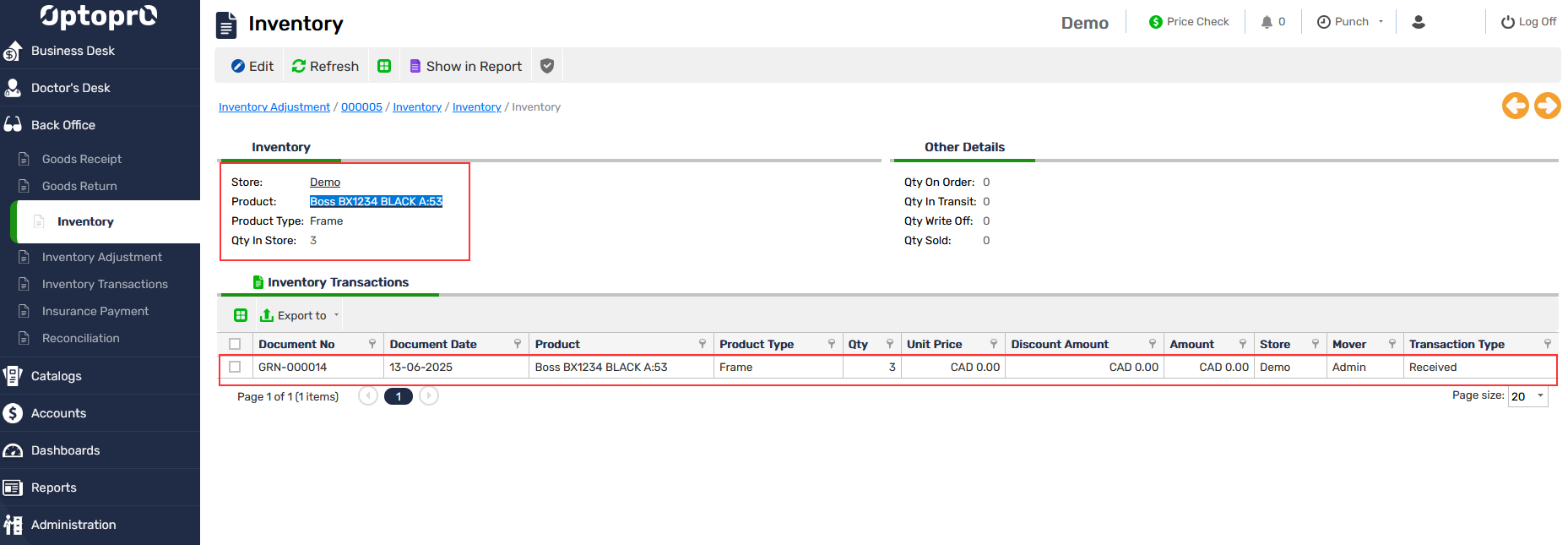This screenshot has width=1568, height=545.
Task: Check the GRN-000014 row checkbox
Action: 235,367
